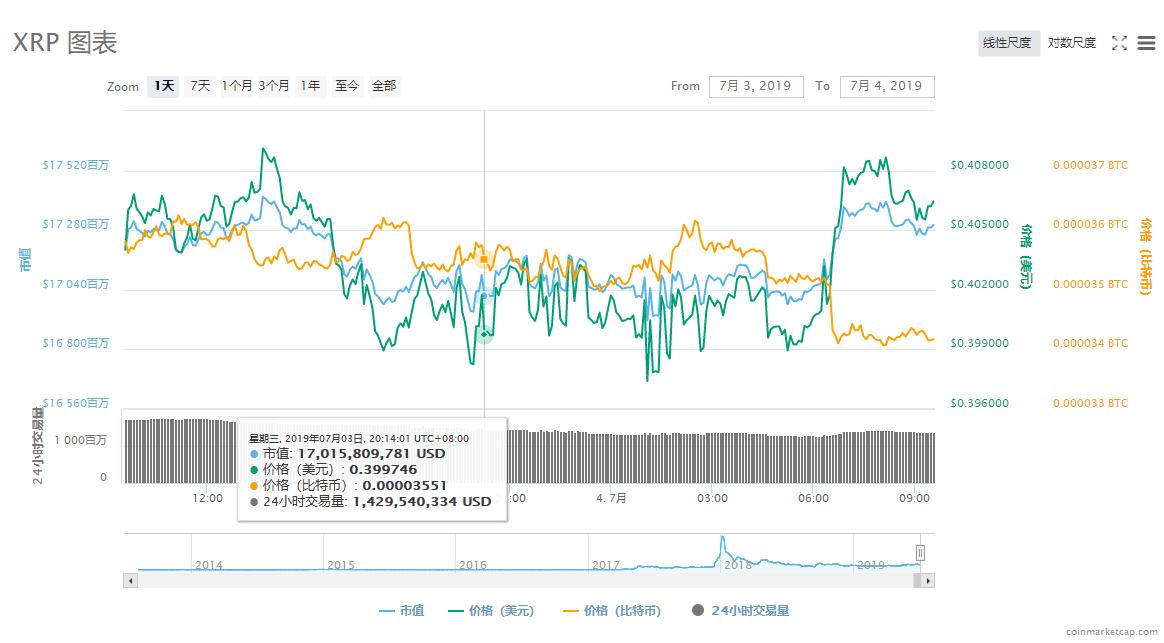Click the $16 800百万 market cap label
1164x643 pixels.
pyautogui.click(x=76, y=343)
